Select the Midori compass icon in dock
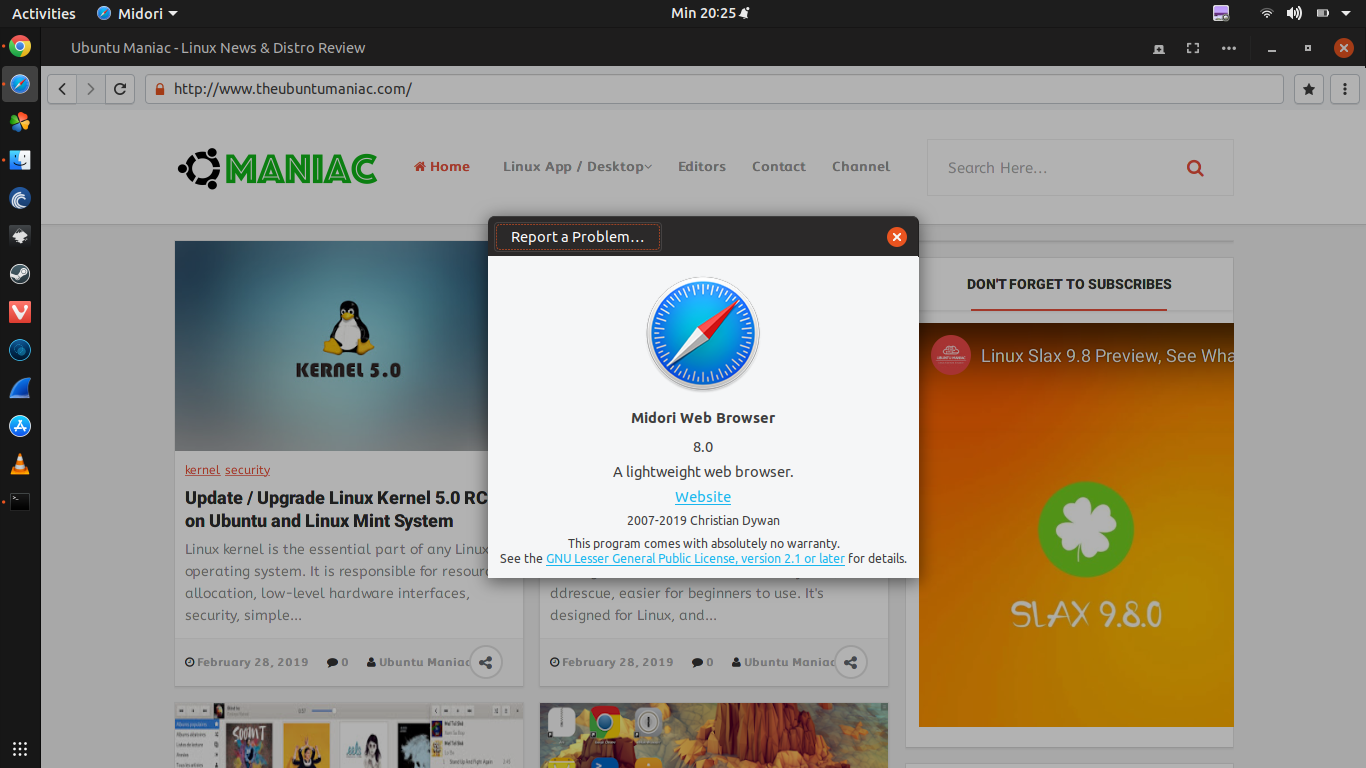Screen dimensions: 1366x768 [20, 84]
